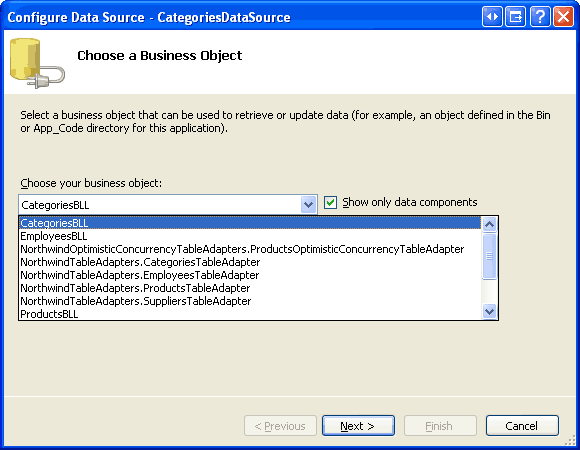580x450 pixels.
Task: Open the Help question mark button
Action: point(540,17)
